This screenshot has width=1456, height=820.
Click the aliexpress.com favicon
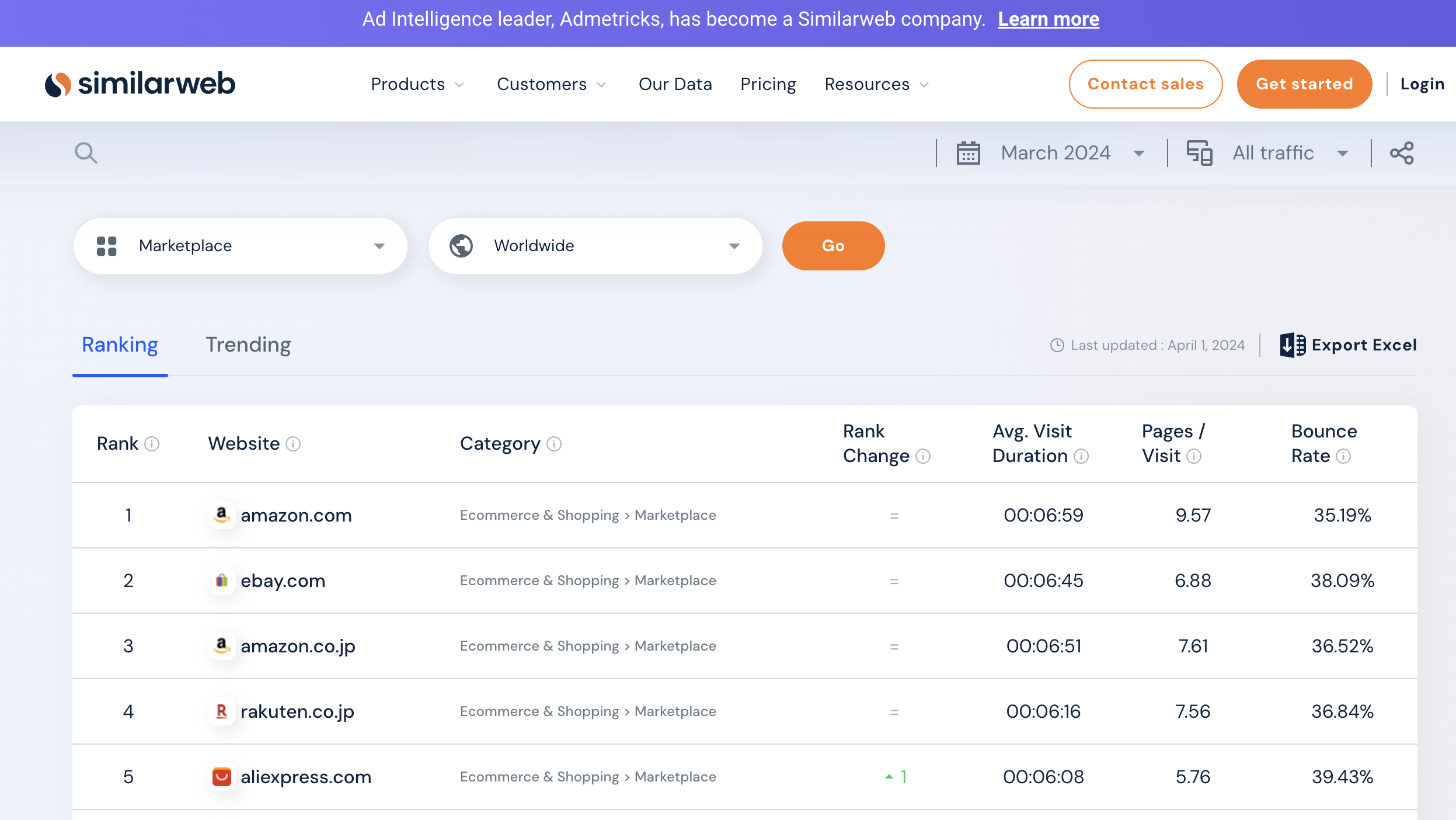(x=222, y=777)
